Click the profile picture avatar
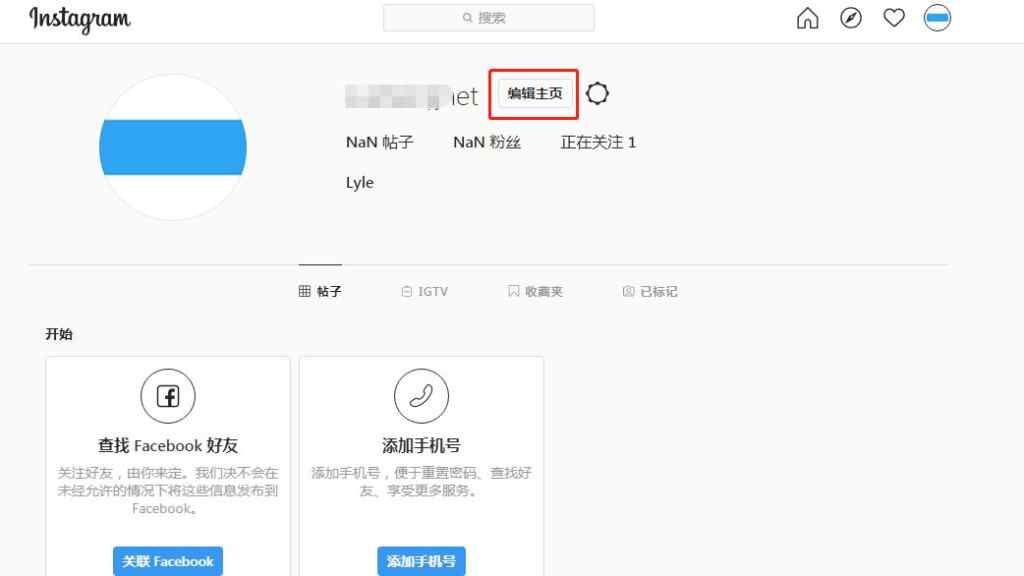 click(172, 147)
